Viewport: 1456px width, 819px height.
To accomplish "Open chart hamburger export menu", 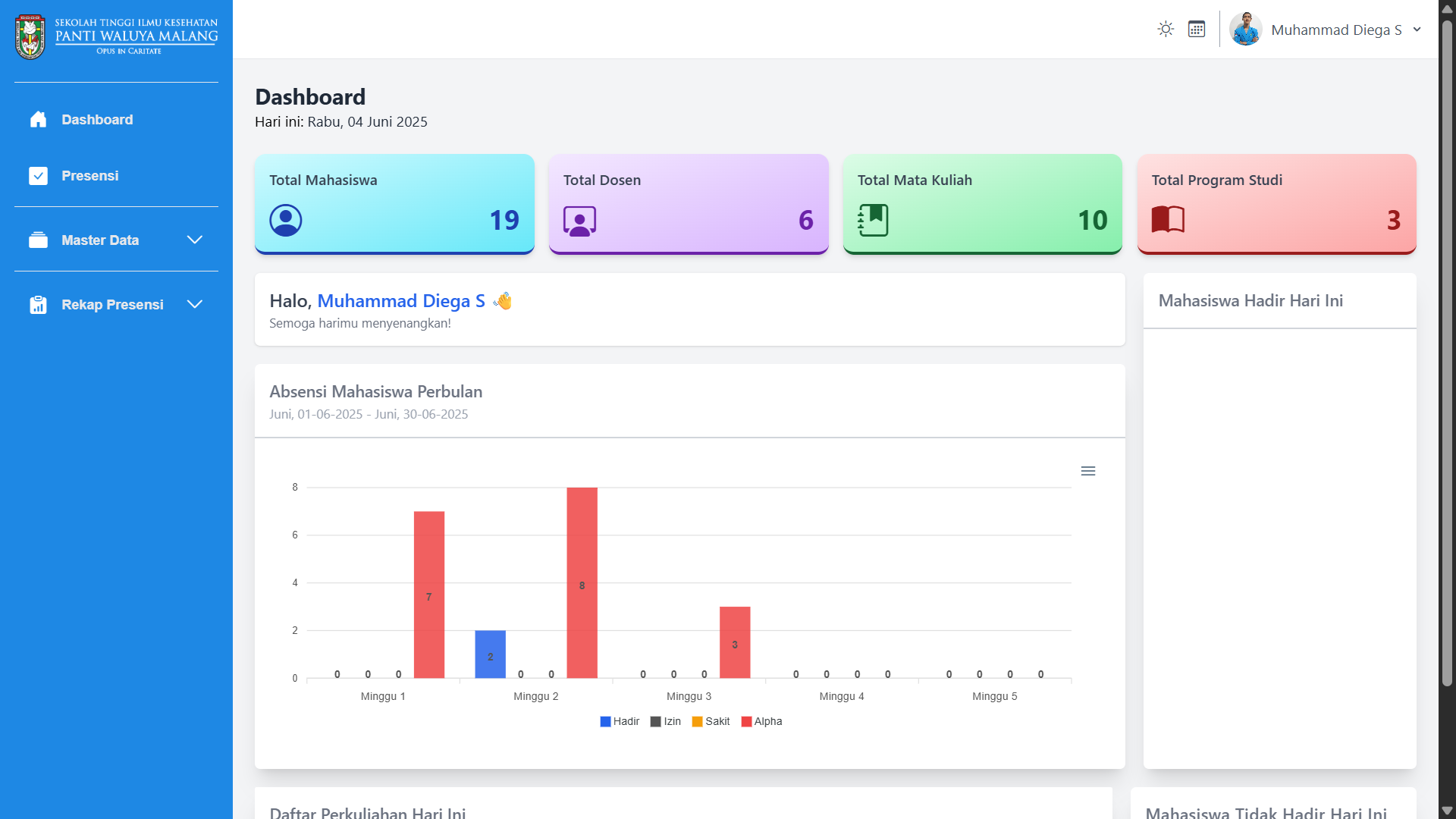I will pyautogui.click(x=1088, y=471).
